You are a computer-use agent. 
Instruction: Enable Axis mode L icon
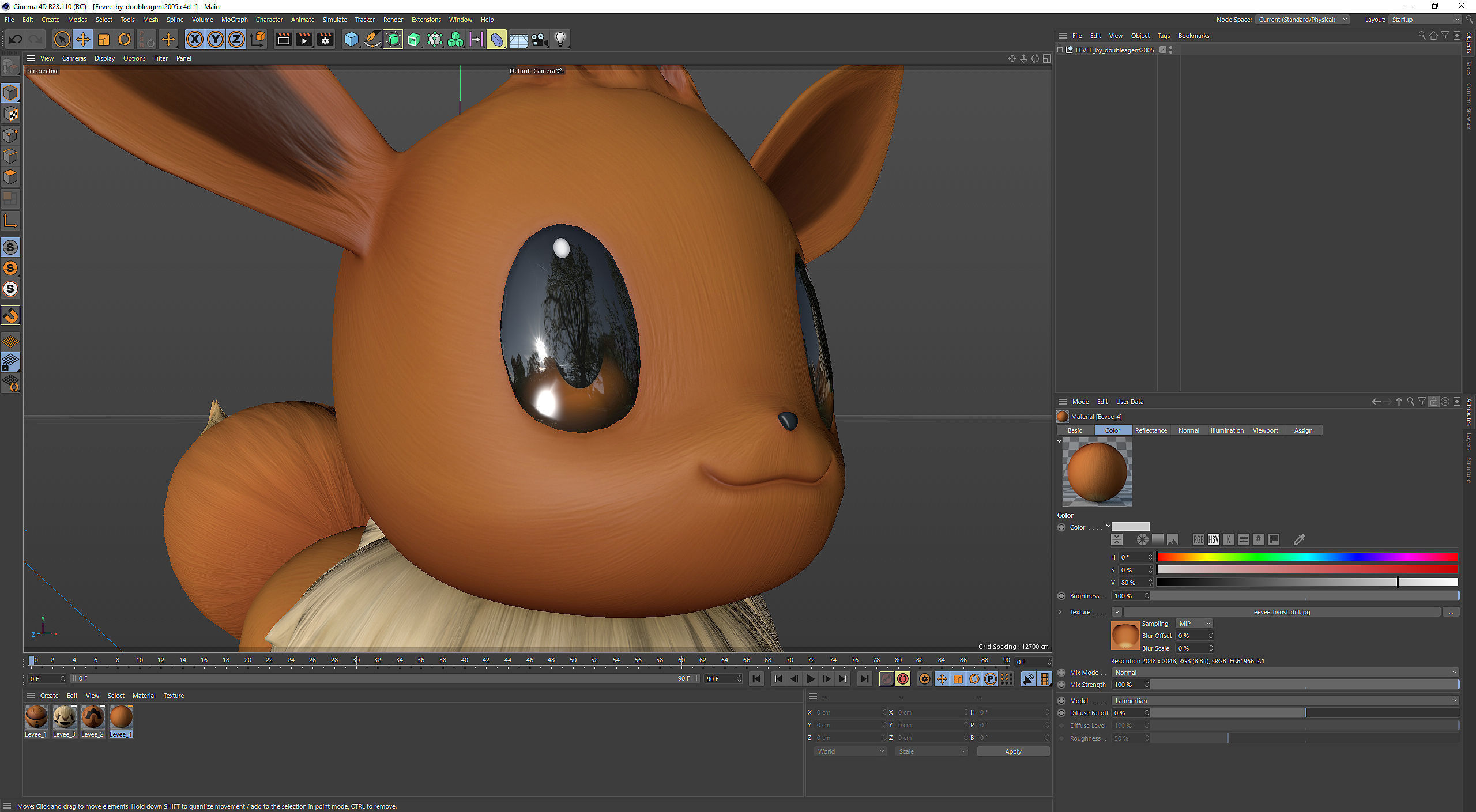point(10,221)
